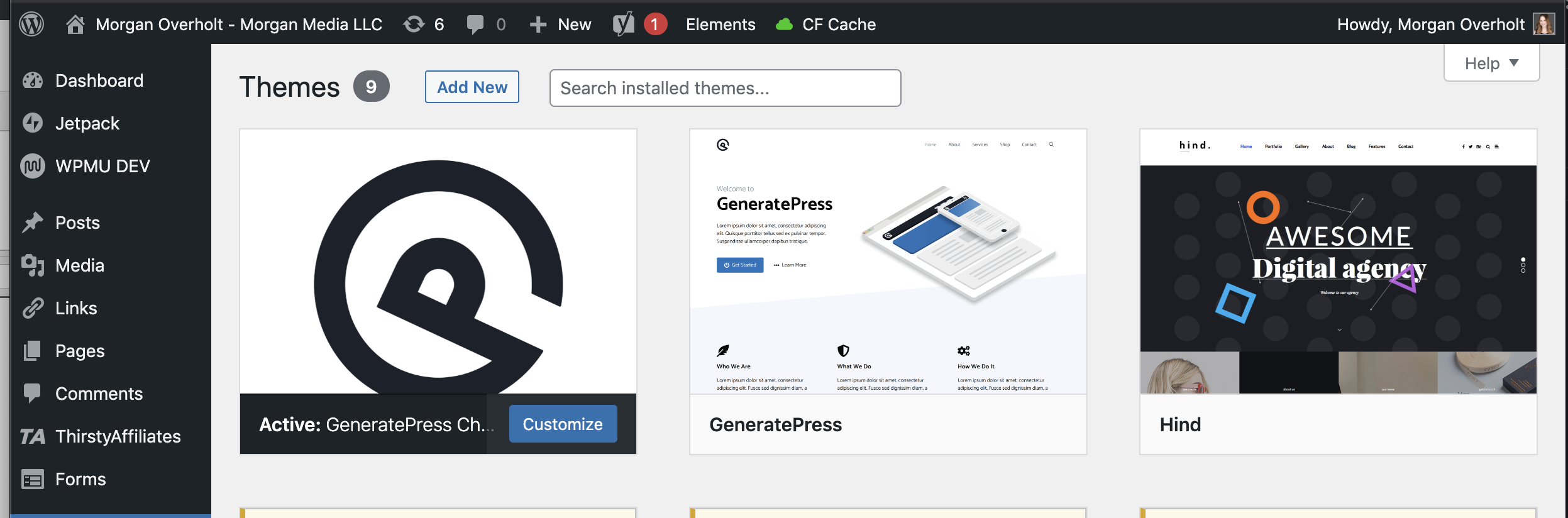Open the Posts menu
The height and width of the screenshot is (518, 1568).
point(77,223)
